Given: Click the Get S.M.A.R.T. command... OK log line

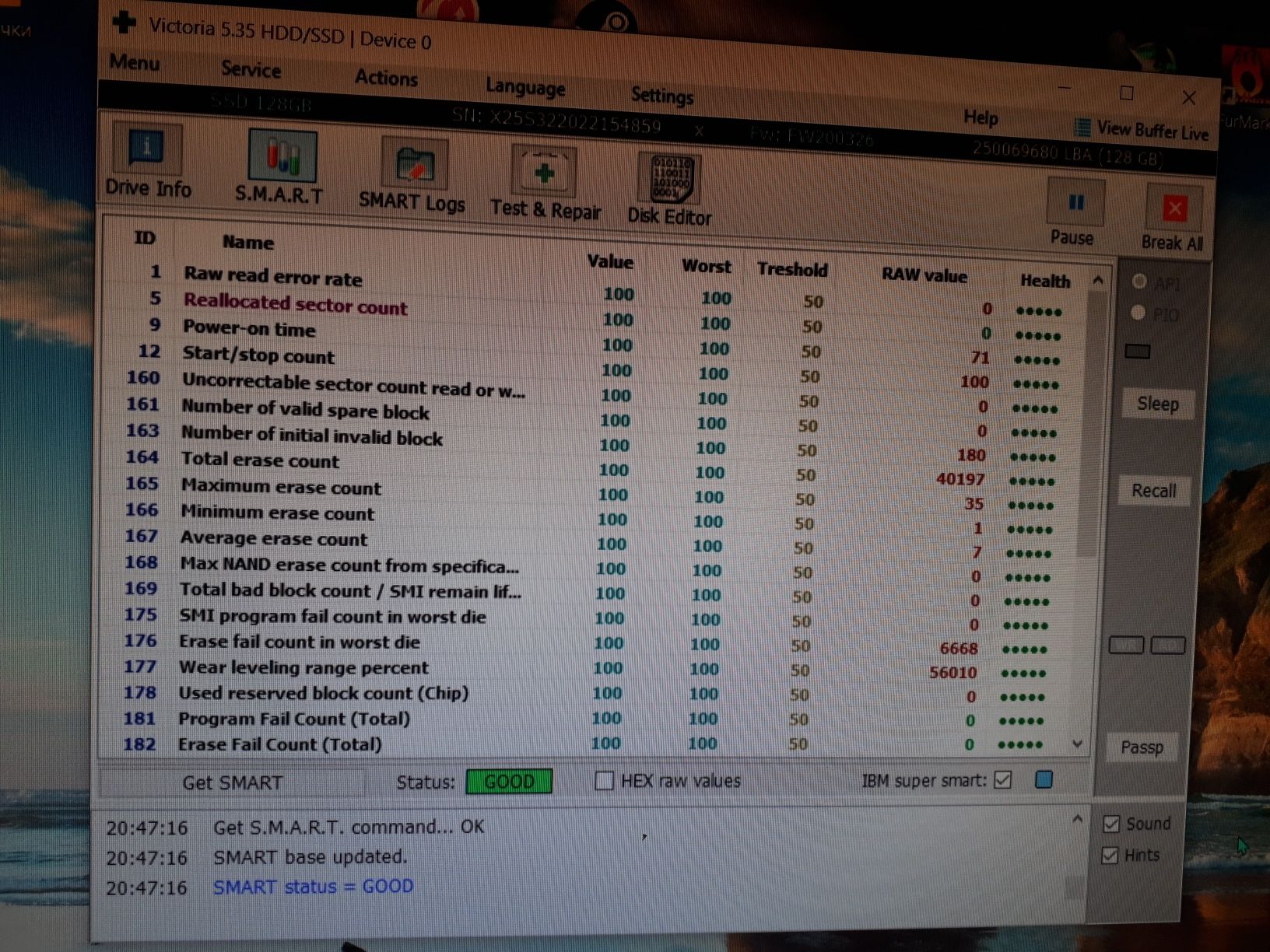Looking at the screenshot, I should tap(349, 827).
